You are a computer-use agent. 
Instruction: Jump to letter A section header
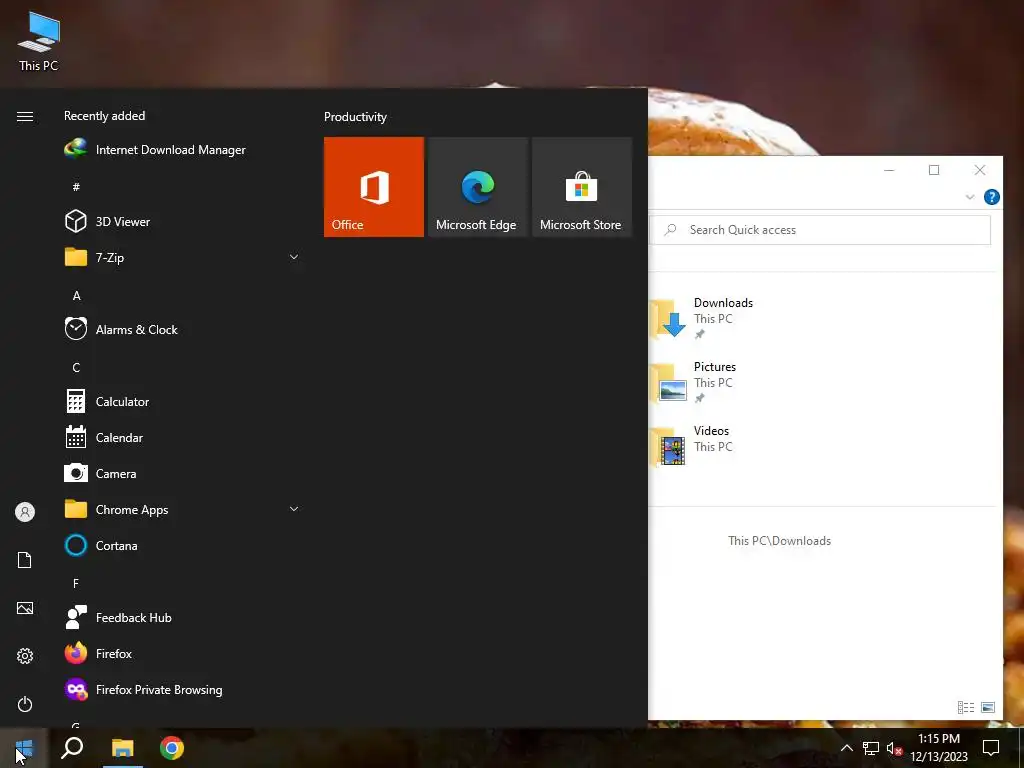tap(76, 296)
